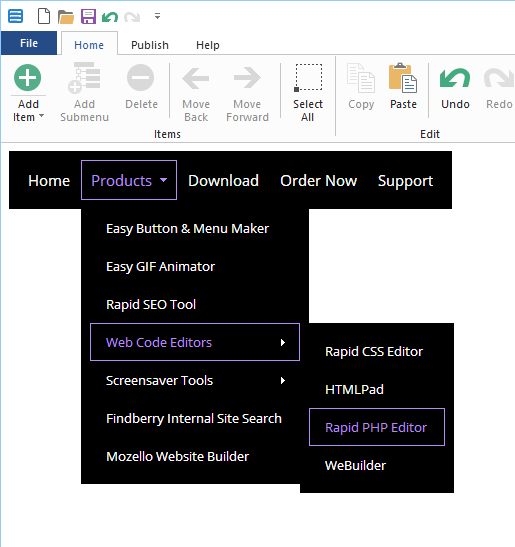The image size is (515, 547).
Task: Expand the Products menu dropdown arrow
Action: click(x=163, y=180)
